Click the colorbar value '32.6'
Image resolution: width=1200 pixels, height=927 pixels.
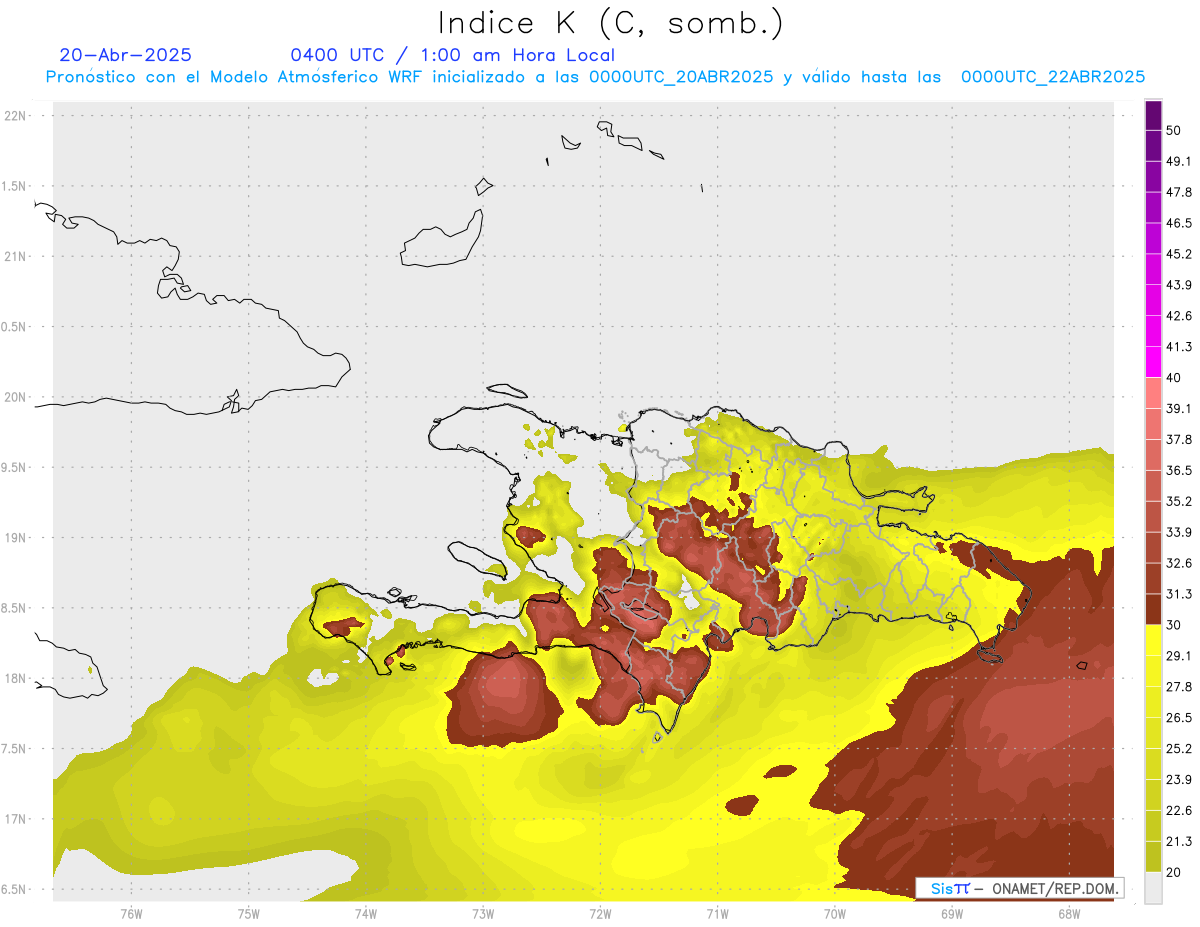coord(1179,563)
